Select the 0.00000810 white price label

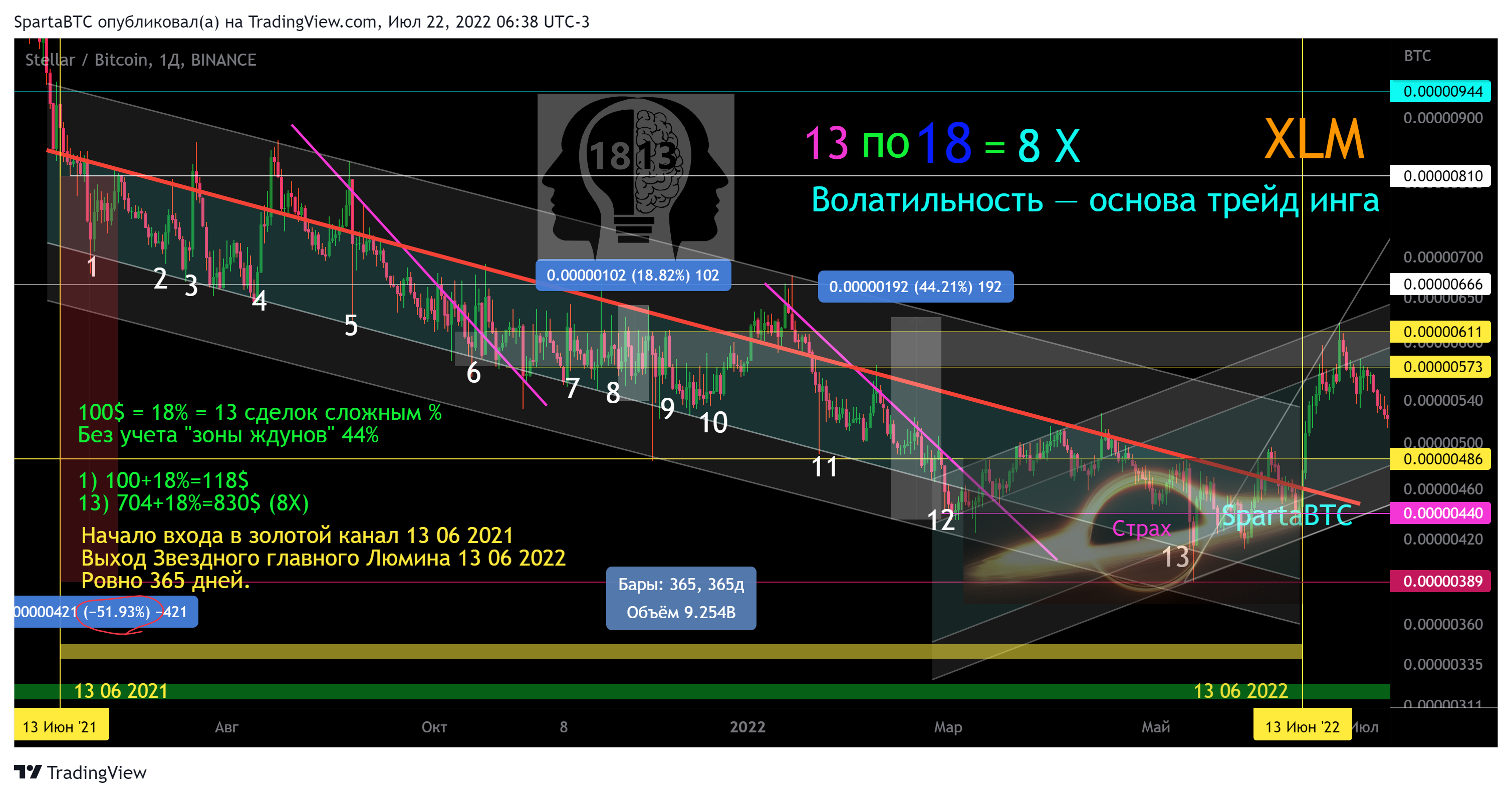coord(1440,176)
